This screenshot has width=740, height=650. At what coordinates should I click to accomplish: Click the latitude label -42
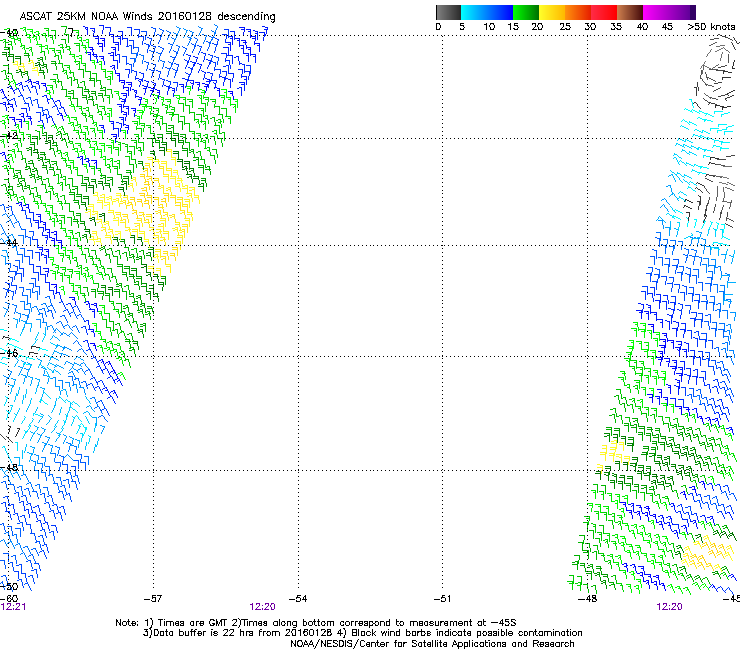(x=9, y=135)
